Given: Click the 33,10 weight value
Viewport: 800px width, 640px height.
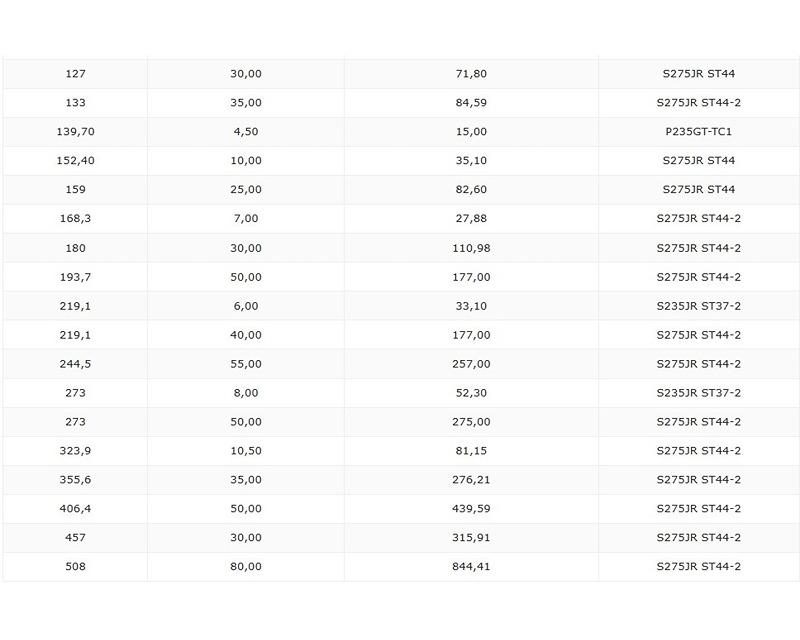Looking at the screenshot, I should click(471, 306).
